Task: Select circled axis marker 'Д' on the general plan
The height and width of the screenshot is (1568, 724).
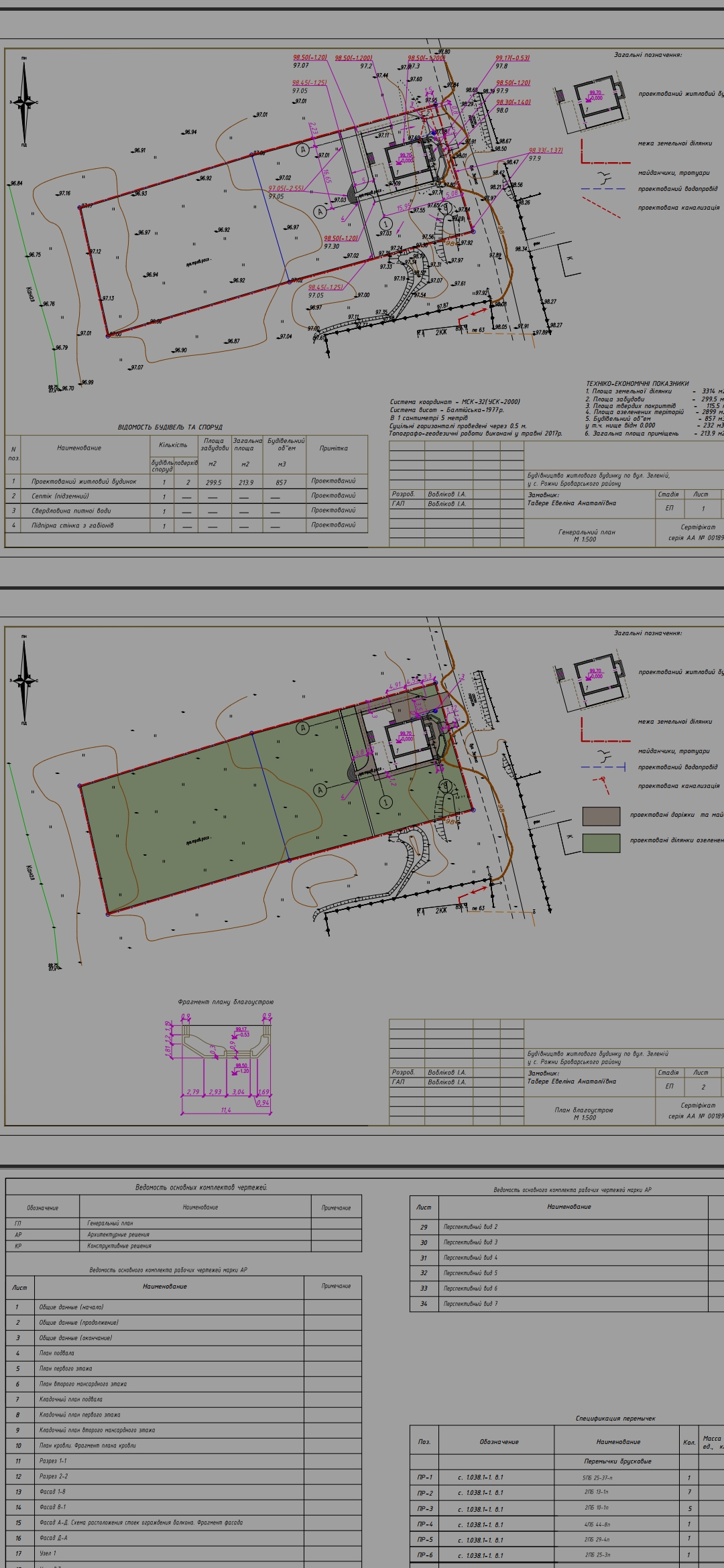Action: [303, 149]
